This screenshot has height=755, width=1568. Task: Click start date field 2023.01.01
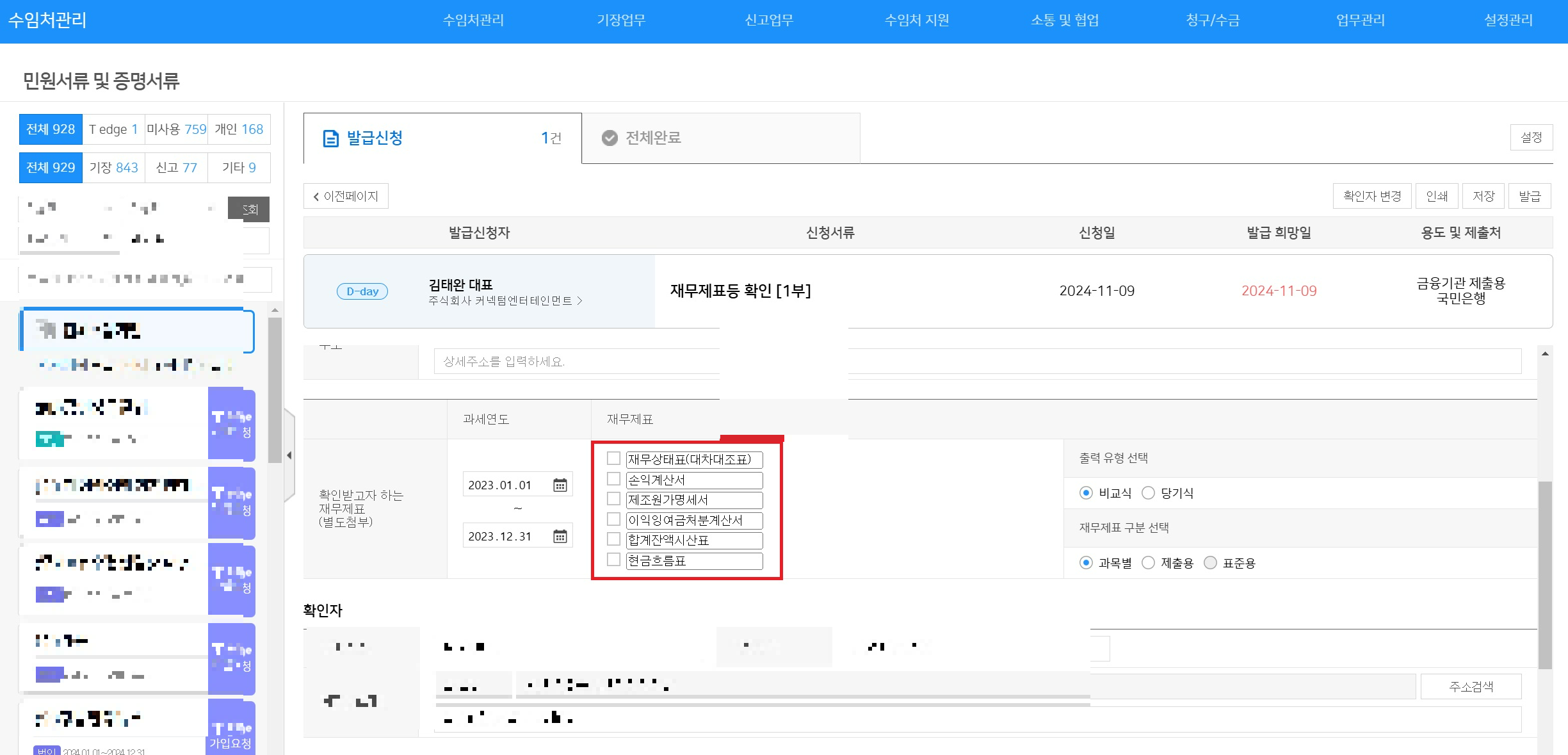point(517,485)
